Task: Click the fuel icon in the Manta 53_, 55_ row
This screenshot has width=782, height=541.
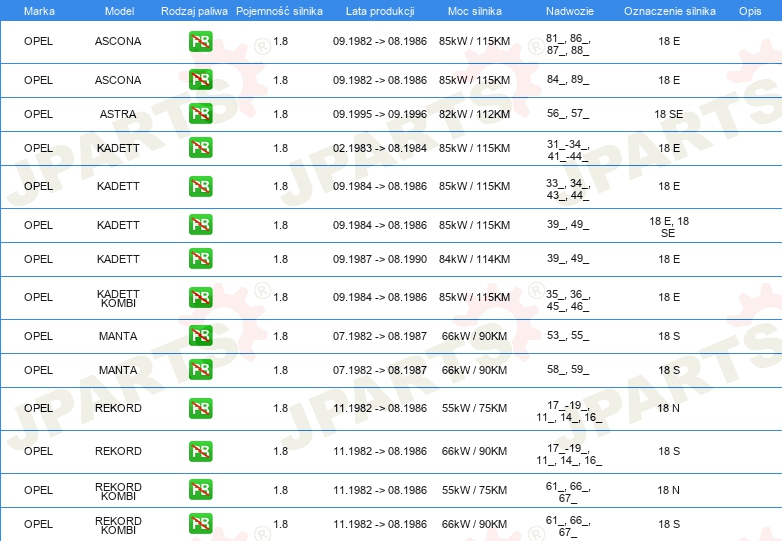Action: point(200,336)
